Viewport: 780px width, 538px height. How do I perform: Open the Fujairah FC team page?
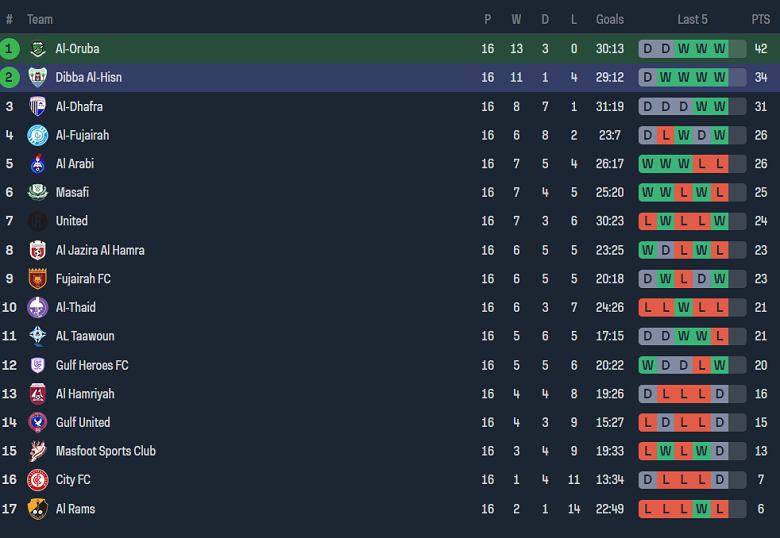coord(83,279)
